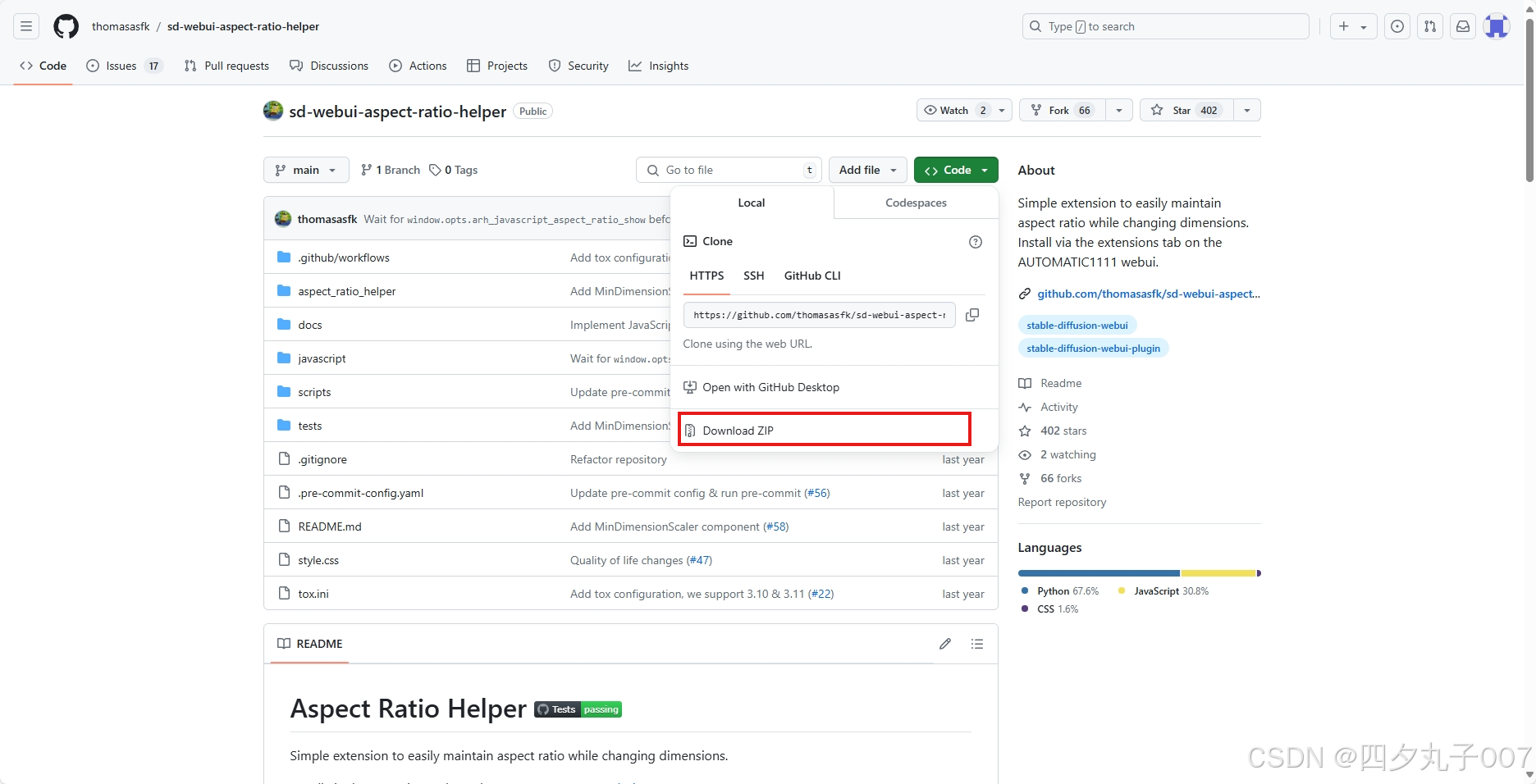Click the HTTPS clone URL field
1536x784 pixels.
(x=820, y=315)
